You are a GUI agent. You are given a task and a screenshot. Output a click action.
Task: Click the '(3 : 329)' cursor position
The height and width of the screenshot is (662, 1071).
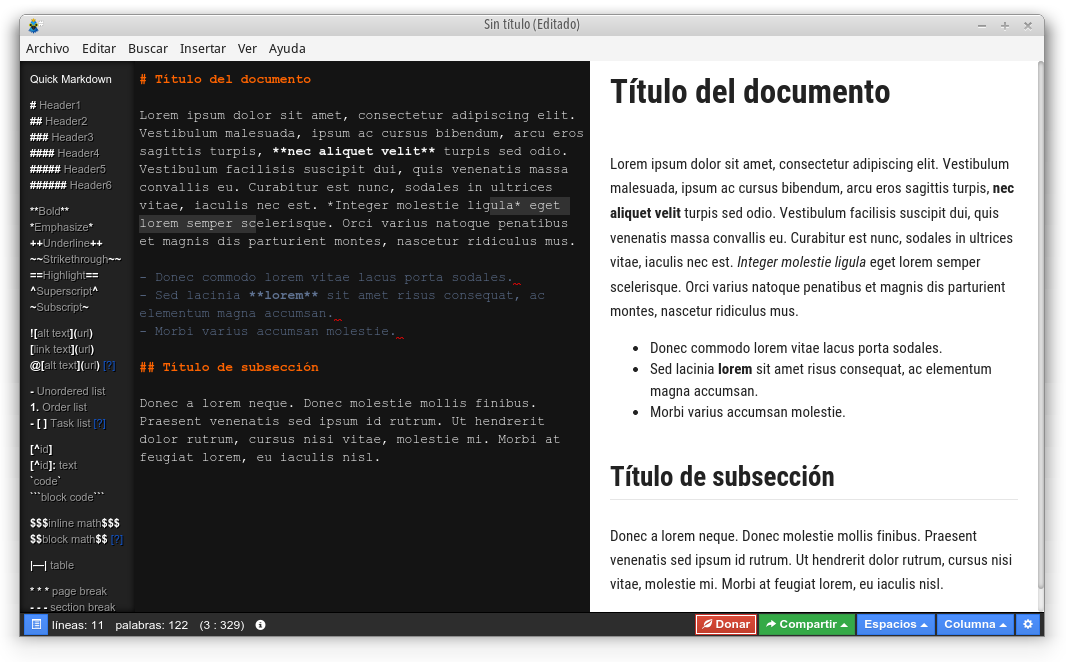point(222,625)
